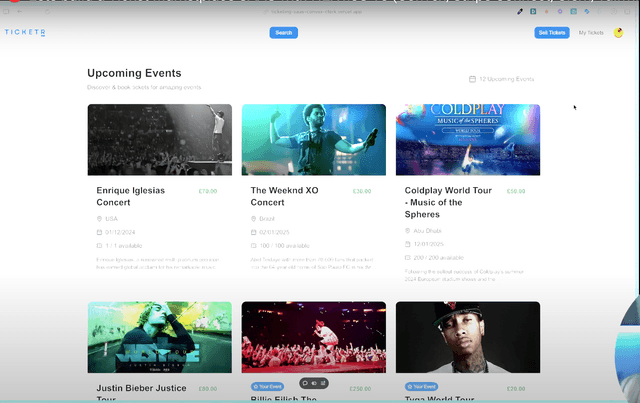Open the Justin Bieber Justice image

click(160, 337)
